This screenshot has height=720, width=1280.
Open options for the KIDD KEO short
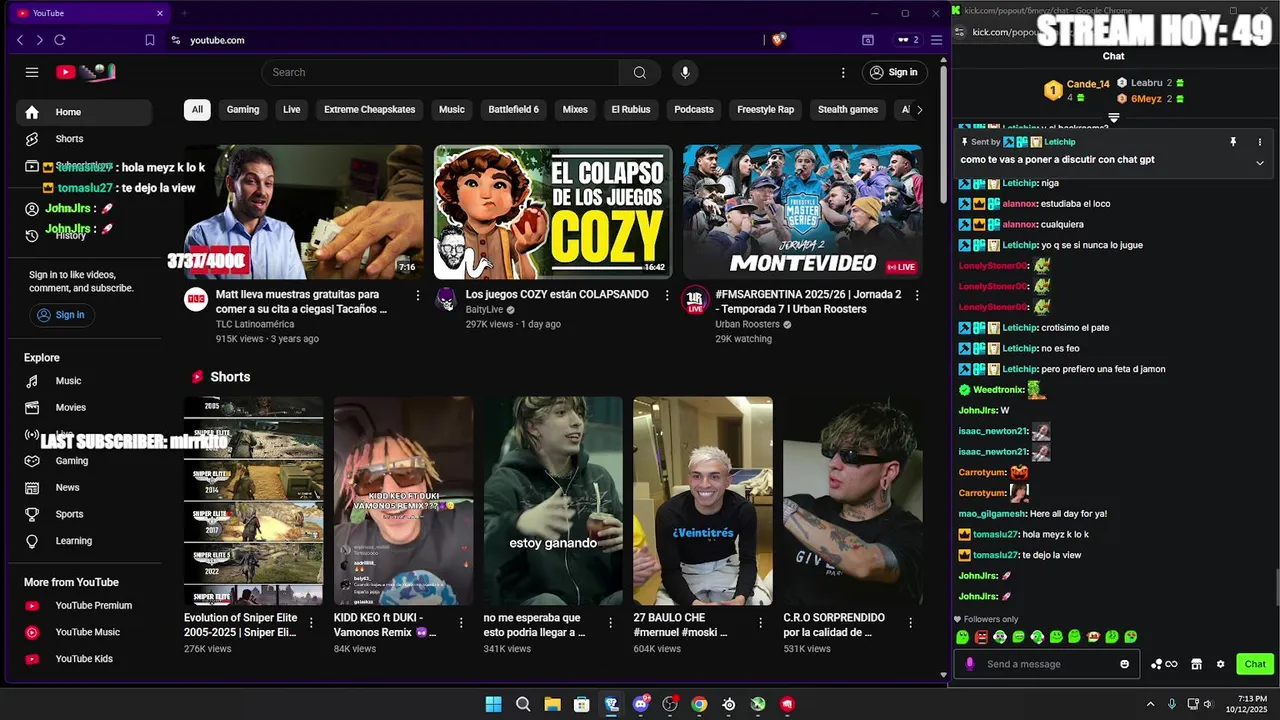point(461,622)
